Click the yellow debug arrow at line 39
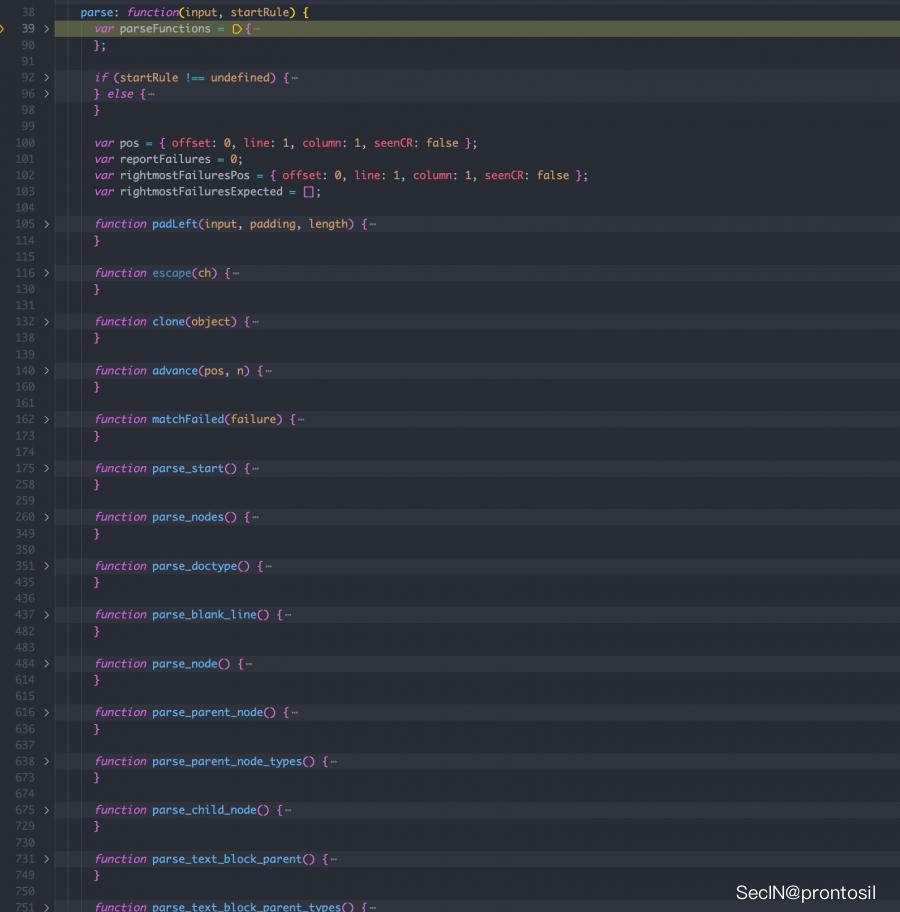Viewport: 900px width, 912px height. coord(3,29)
